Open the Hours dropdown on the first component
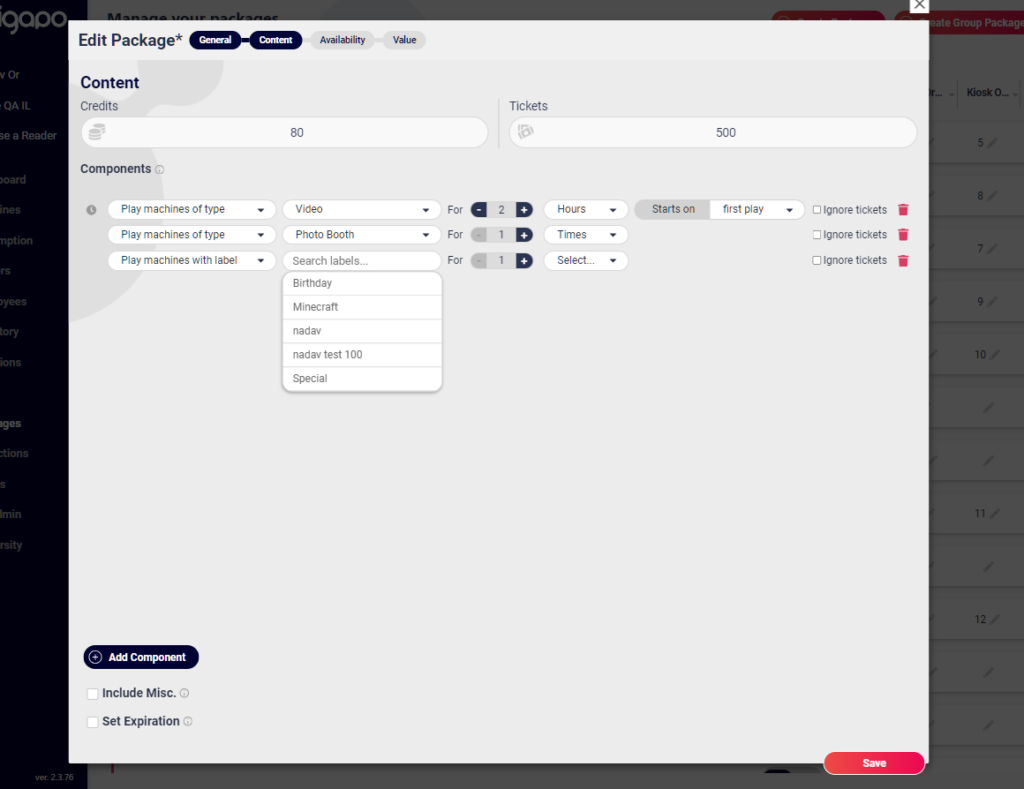 pos(585,209)
